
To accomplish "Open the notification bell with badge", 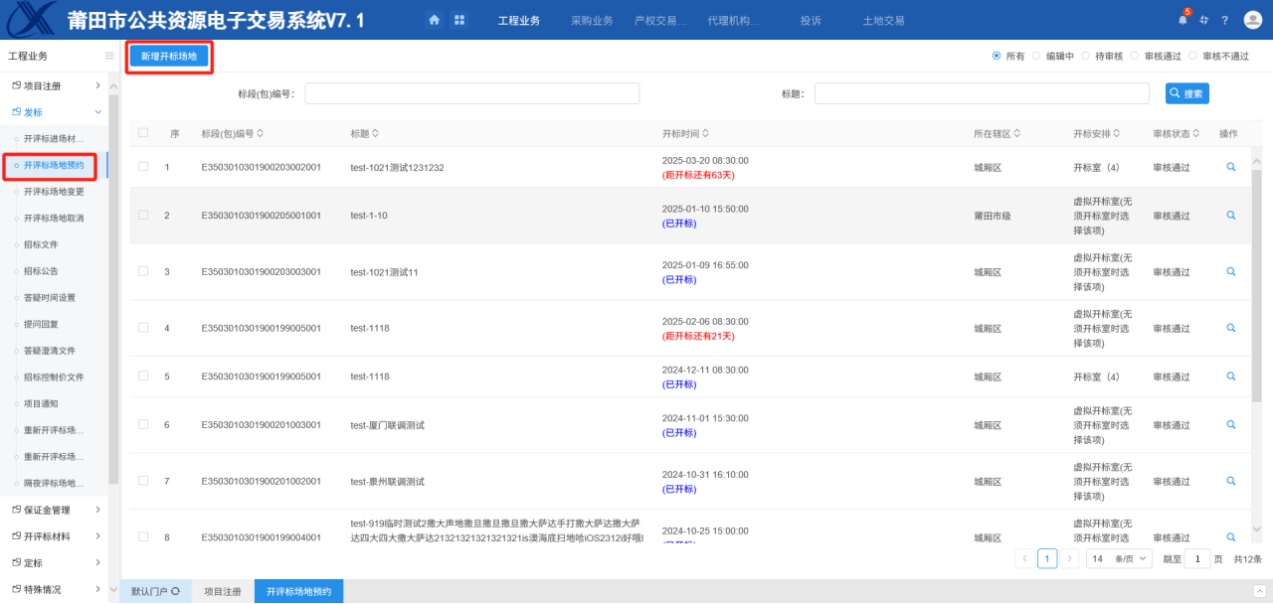I will (x=1183, y=20).
